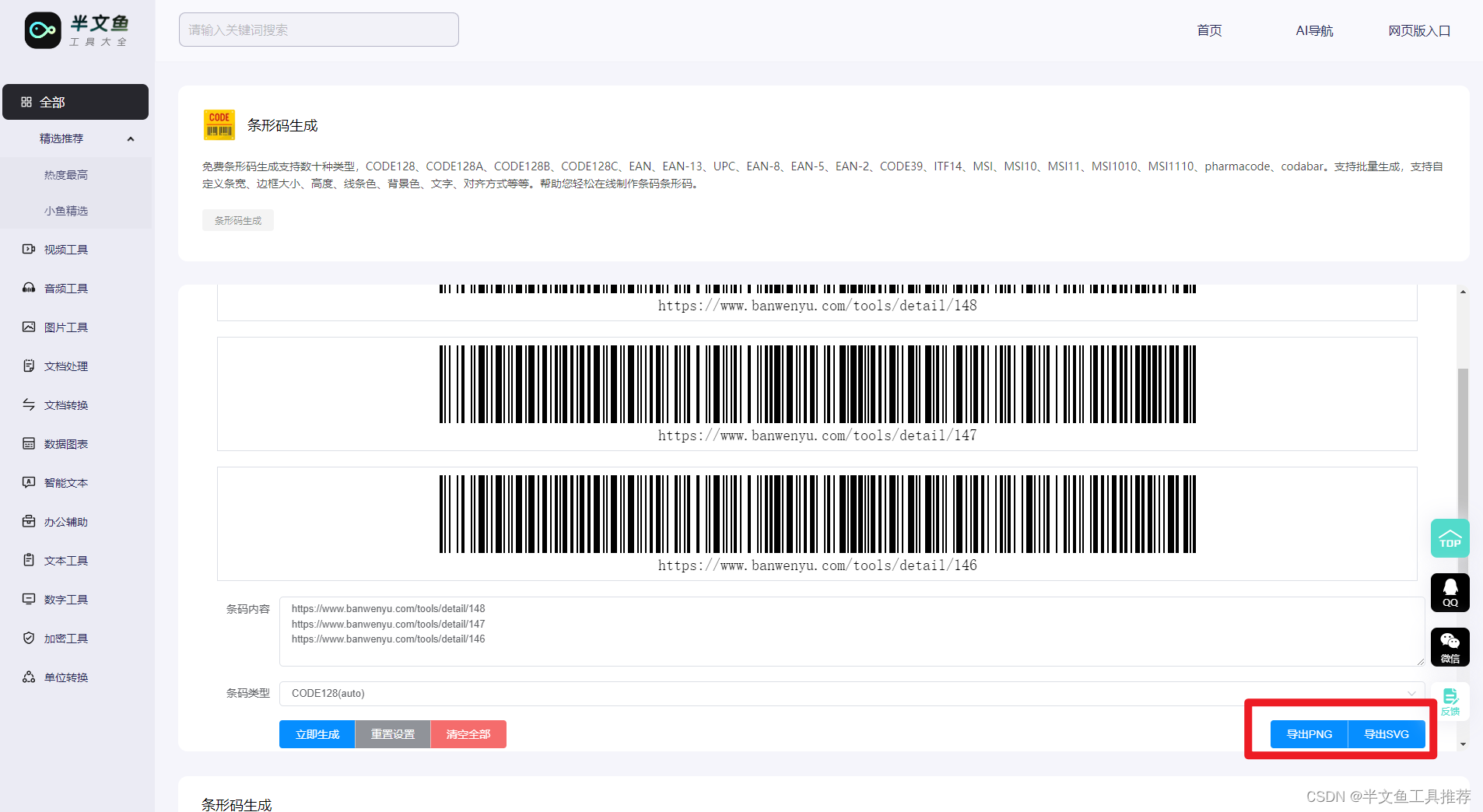1483x812 pixels.
Task: Open QQ contact floating button
Action: [x=1450, y=593]
